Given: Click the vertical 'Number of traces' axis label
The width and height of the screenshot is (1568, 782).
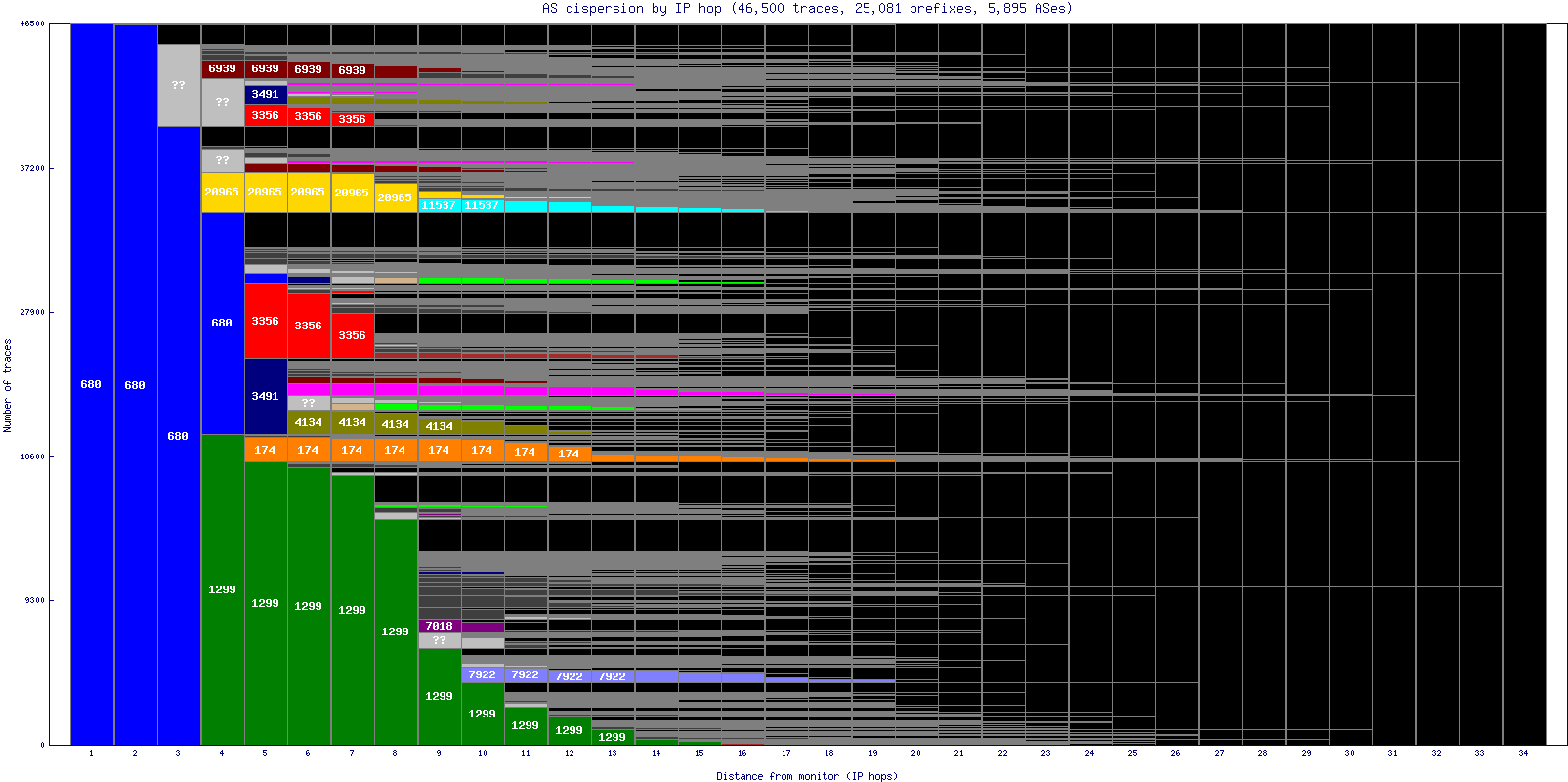Looking at the screenshot, I should [x=8, y=385].
